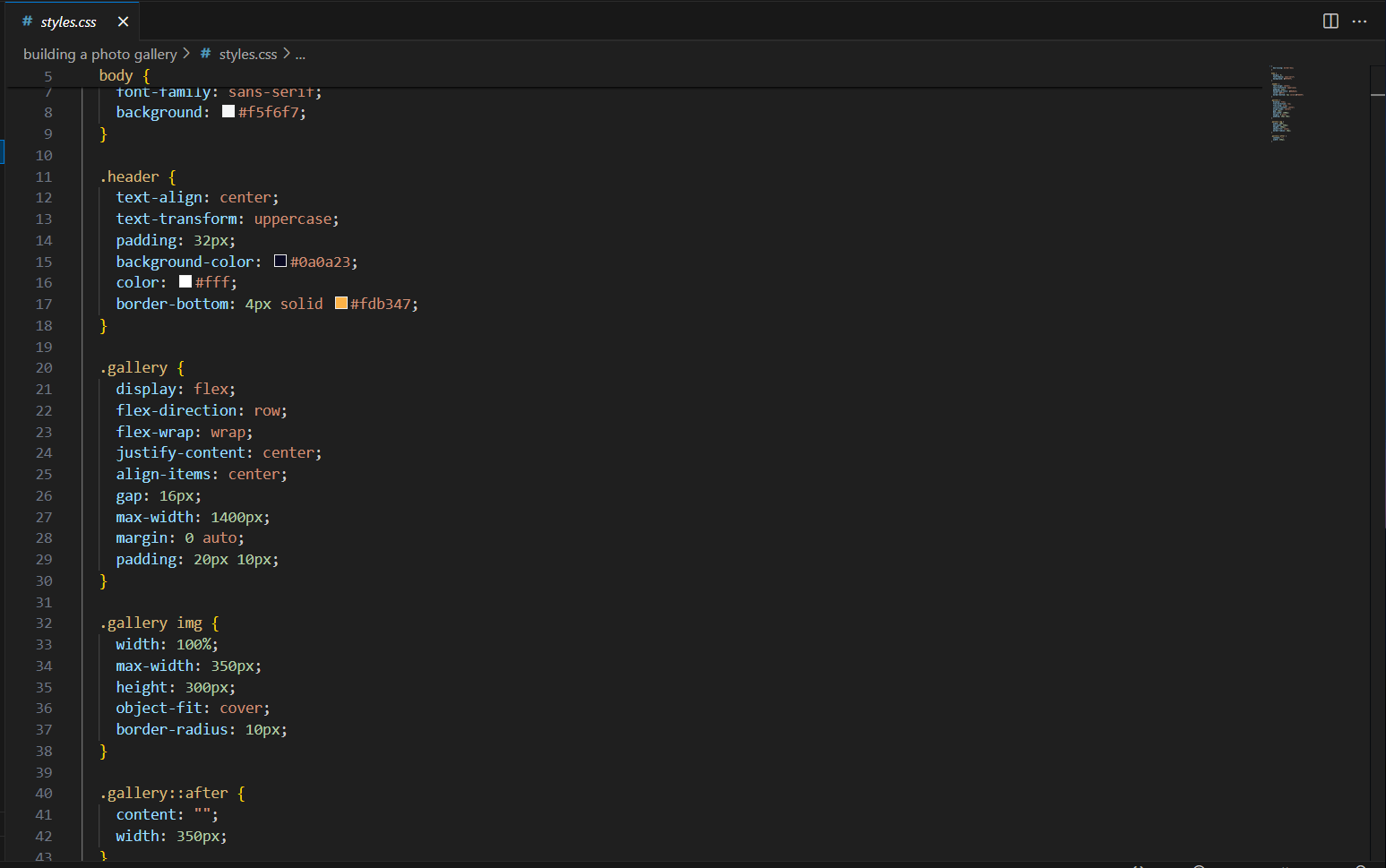Click the code minimap preview

point(1286,104)
